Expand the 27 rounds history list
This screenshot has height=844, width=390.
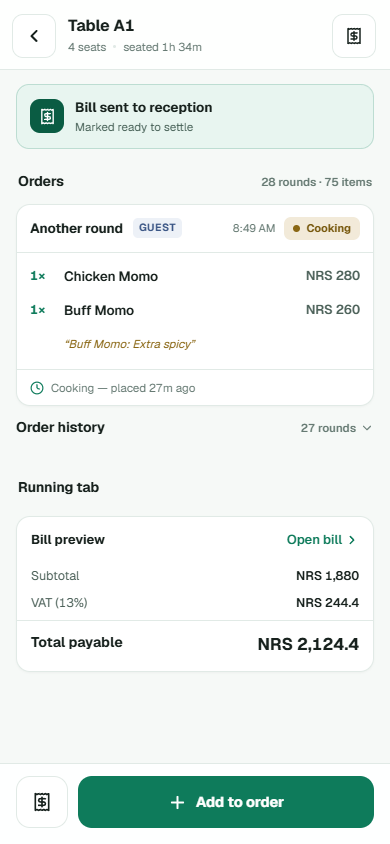(x=336, y=428)
